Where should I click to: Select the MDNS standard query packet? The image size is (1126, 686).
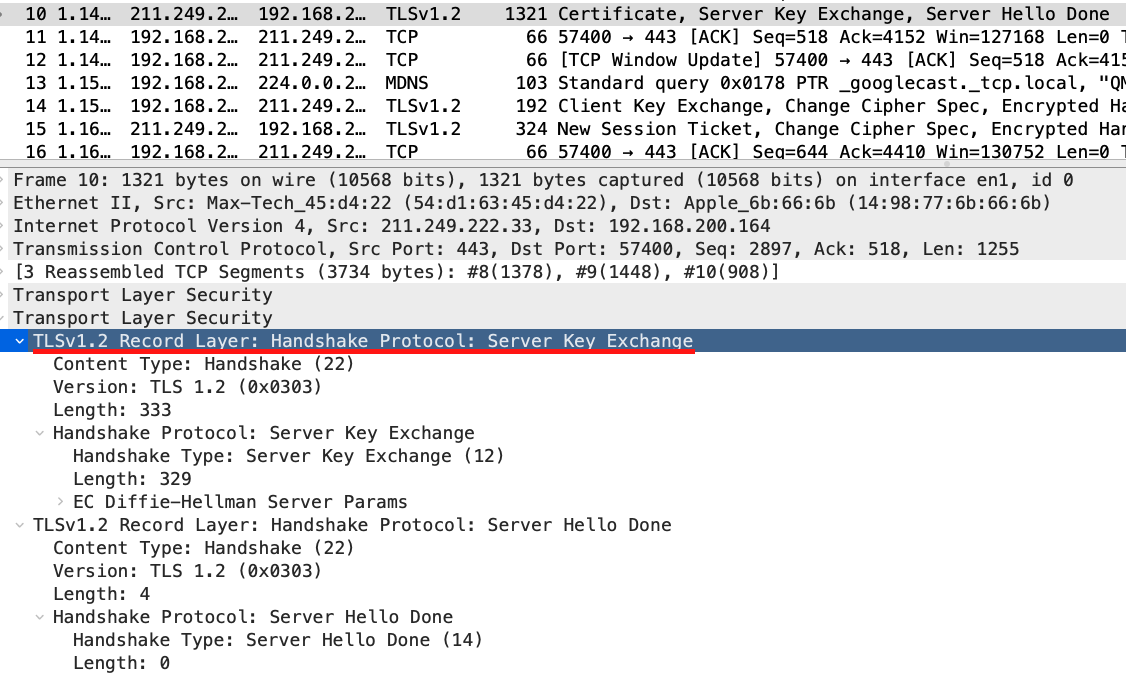[x=400, y=82]
